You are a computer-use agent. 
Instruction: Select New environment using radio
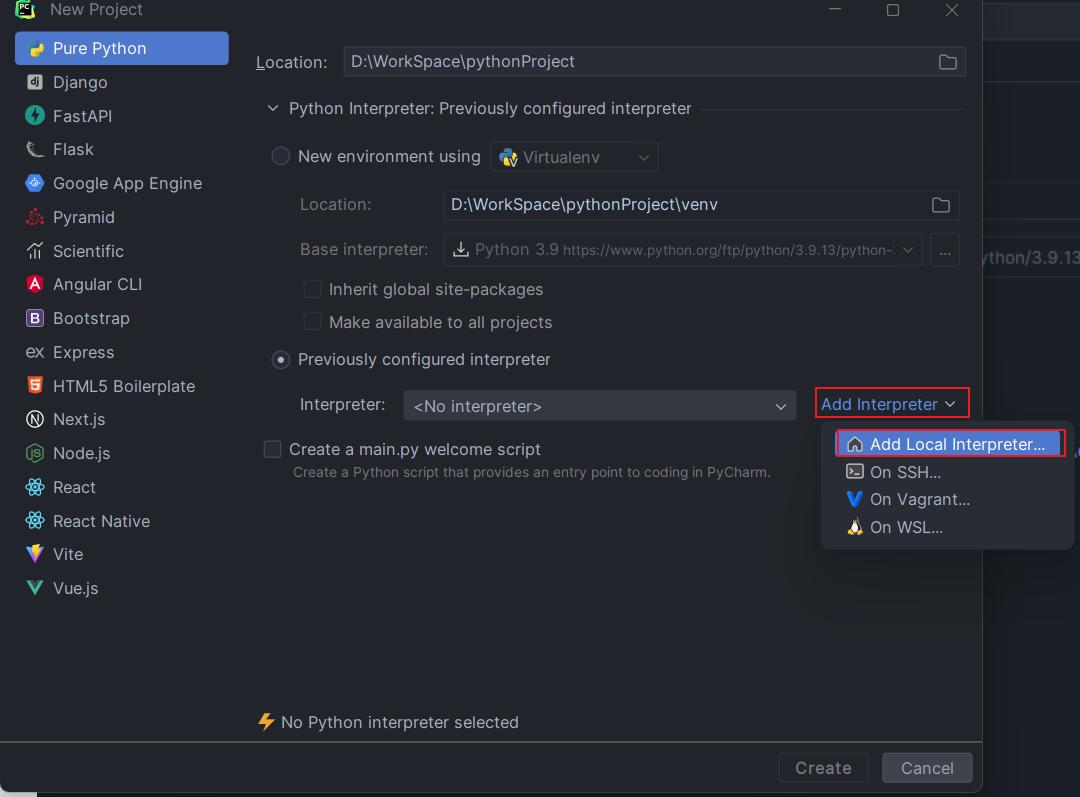[x=281, y=156]
